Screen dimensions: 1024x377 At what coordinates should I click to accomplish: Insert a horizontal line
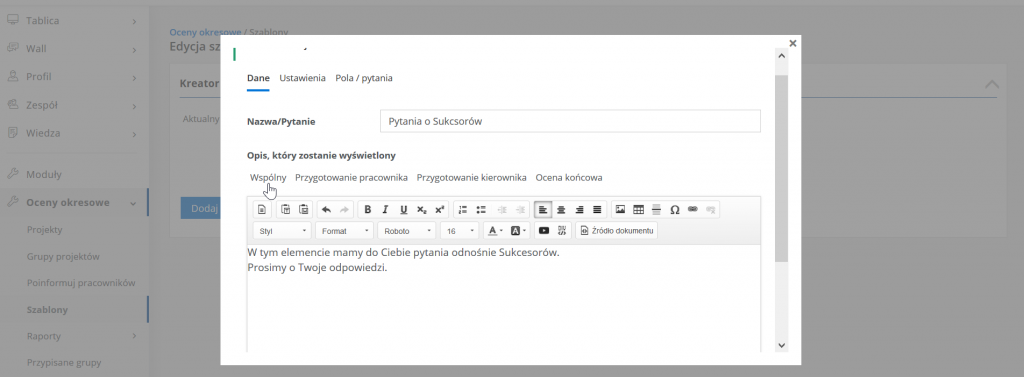[657, 210]
